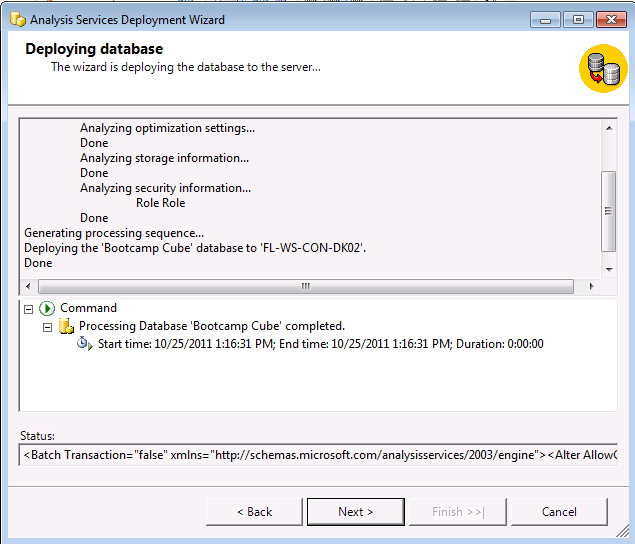Click inside the Status Batch Transaction field
Viewport: 635px width, 544px height.
[x=319, y=456]
